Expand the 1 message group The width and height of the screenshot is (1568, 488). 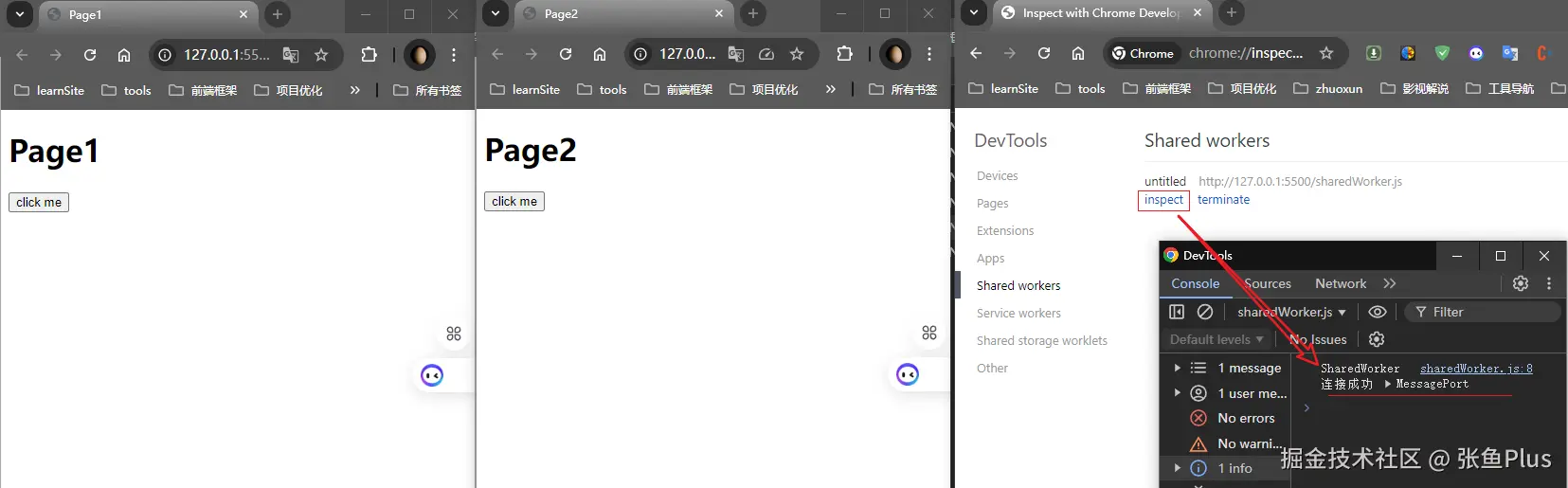click(1177, 368)
